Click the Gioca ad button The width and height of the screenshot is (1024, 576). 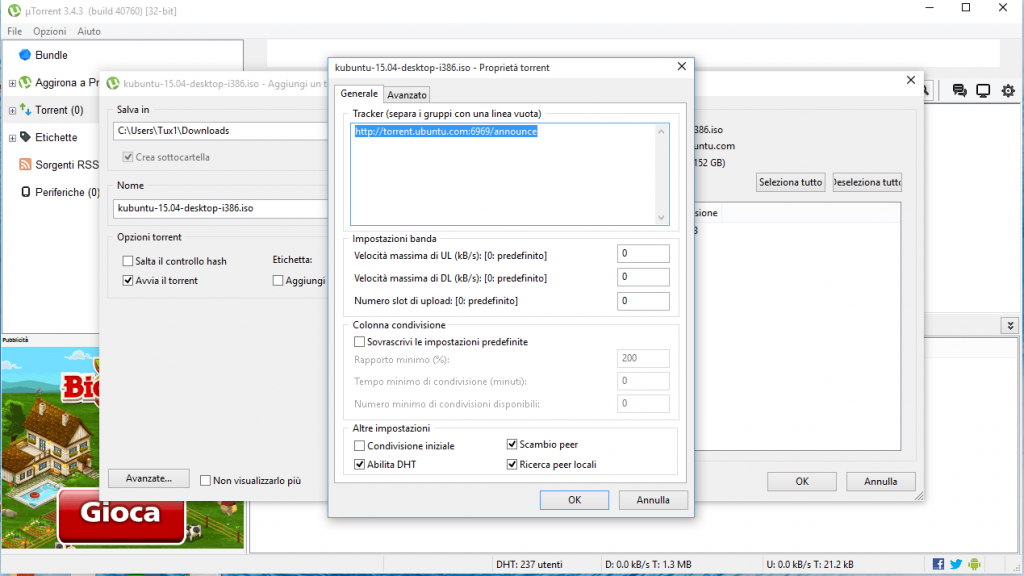[121, 516]
